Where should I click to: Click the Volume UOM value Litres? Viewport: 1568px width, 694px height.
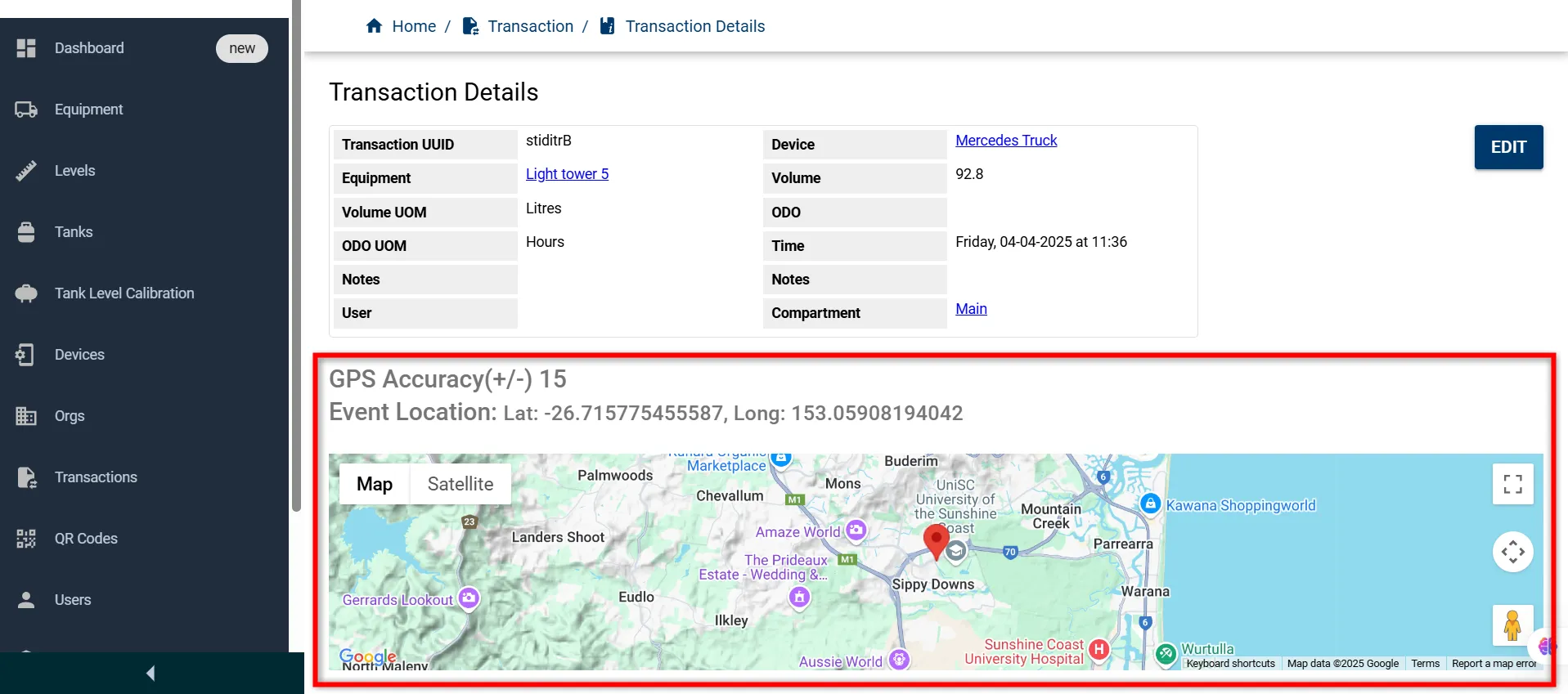543,208
